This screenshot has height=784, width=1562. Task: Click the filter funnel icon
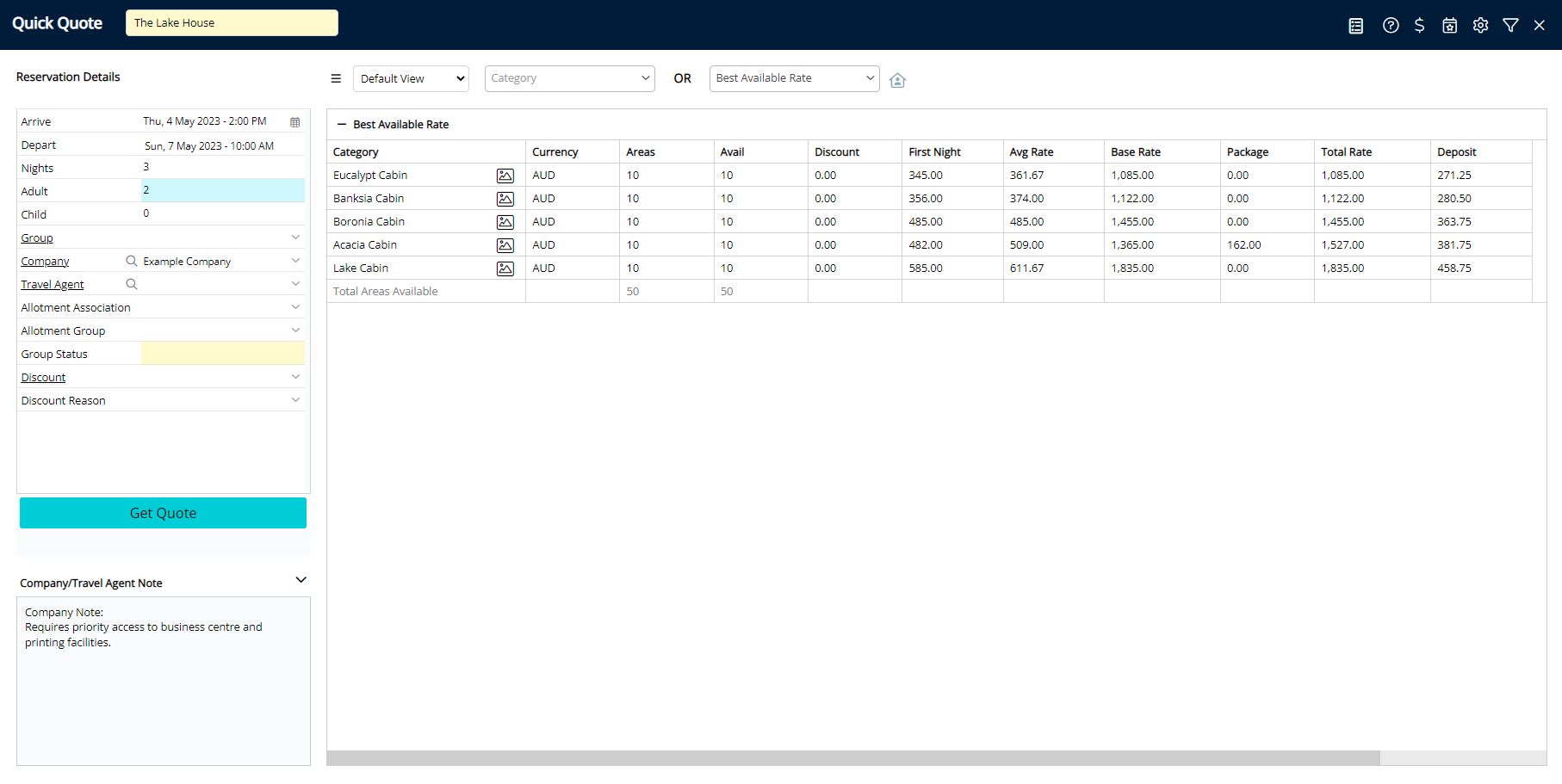1510,26
